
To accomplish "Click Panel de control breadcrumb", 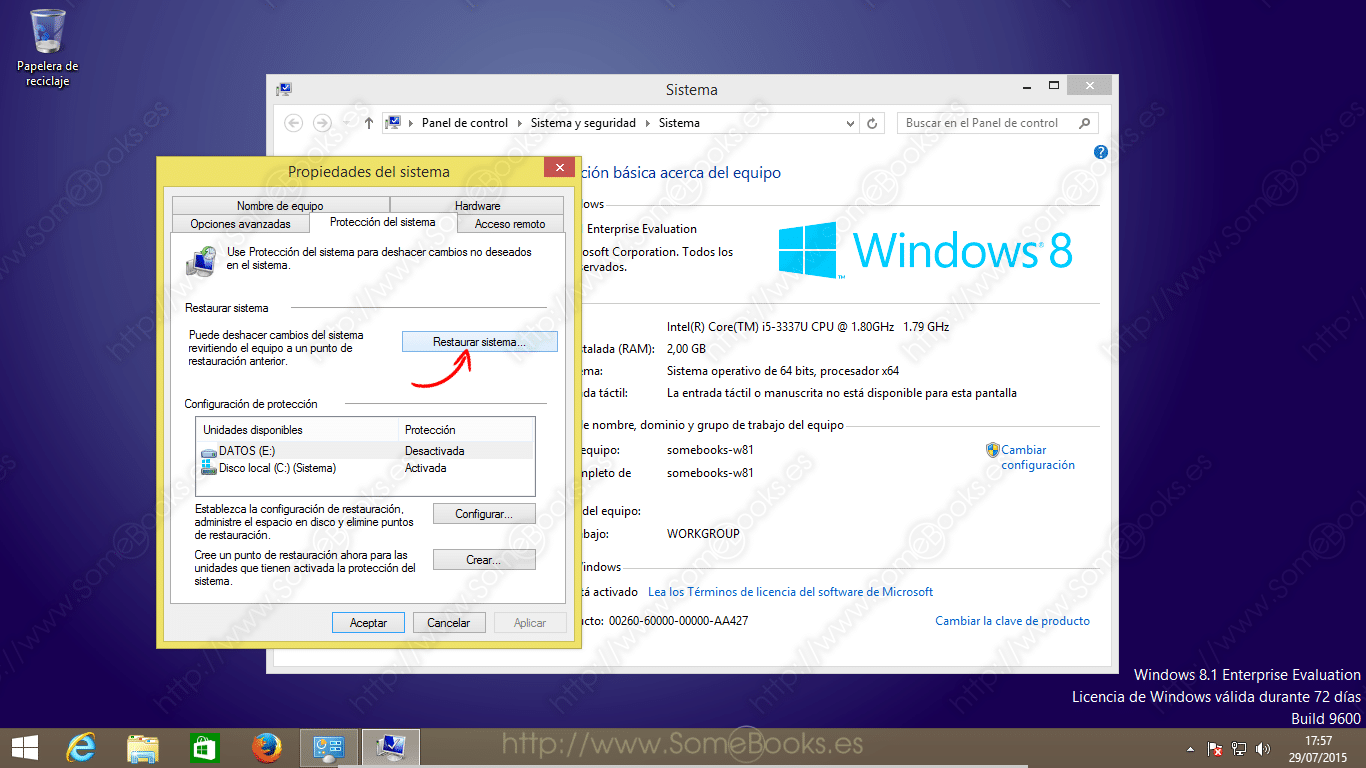I will [x=465, y=123].
